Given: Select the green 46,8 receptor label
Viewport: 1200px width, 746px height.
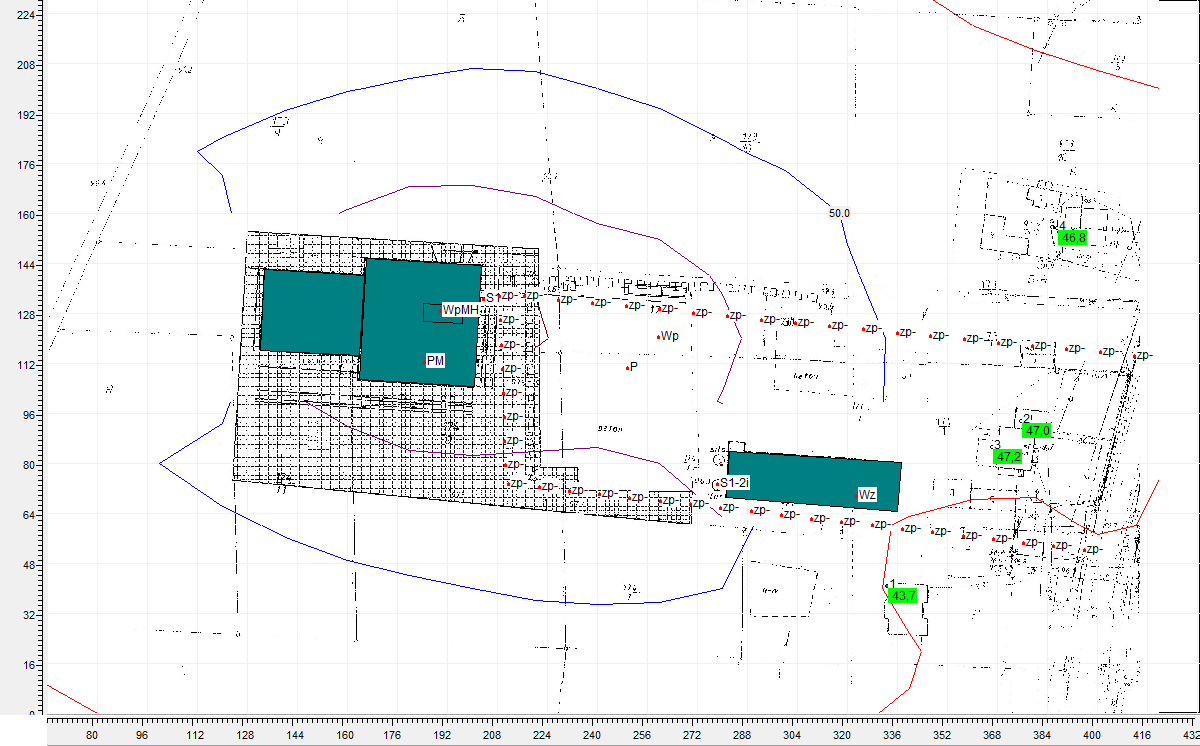Looking at the screenshot, I should (1073, 238).
